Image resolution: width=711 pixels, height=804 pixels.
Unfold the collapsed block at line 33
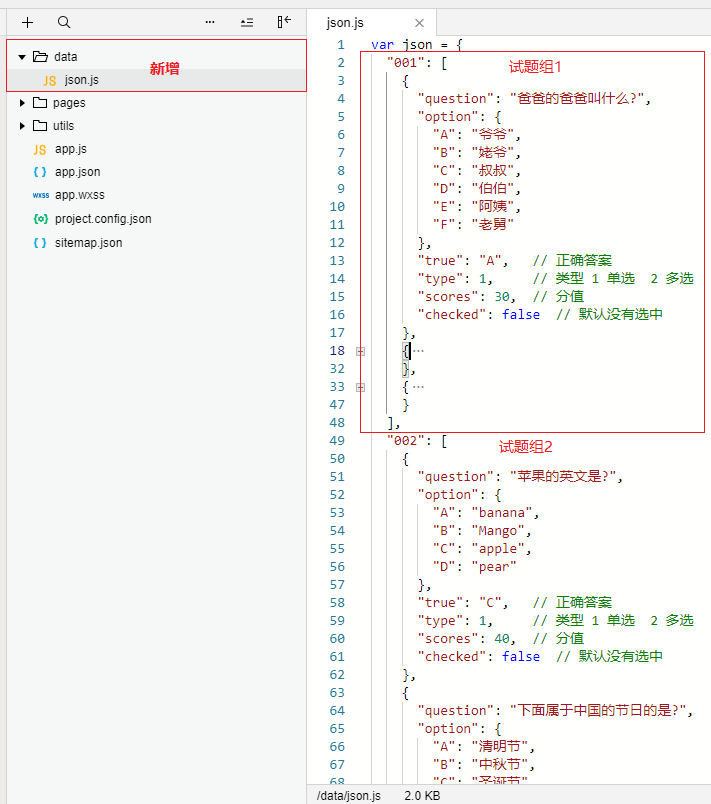tap(360, 387)
